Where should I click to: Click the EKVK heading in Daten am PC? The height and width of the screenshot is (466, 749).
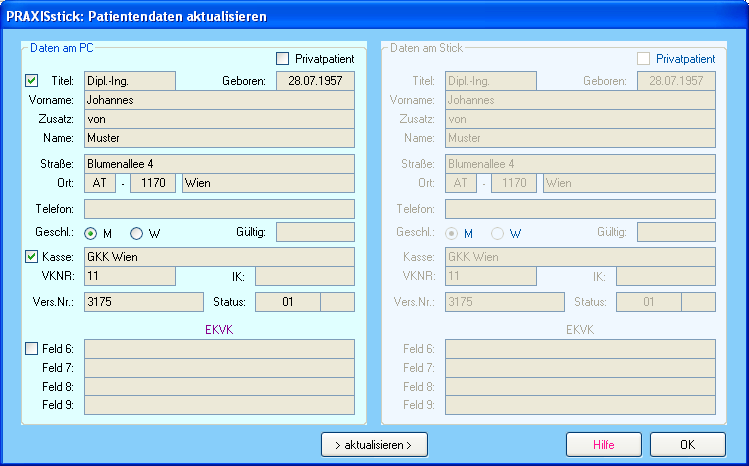click(219, 330)
